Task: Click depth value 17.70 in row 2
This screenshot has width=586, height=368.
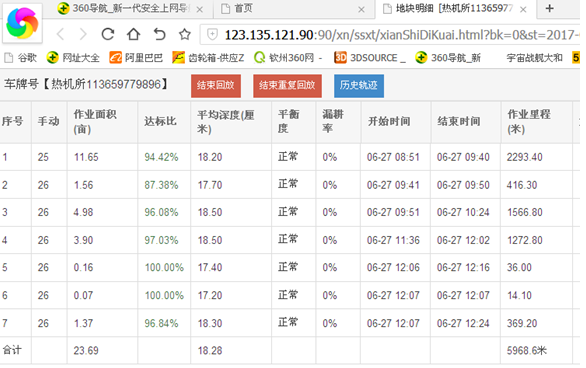Action: click(210, 185)
